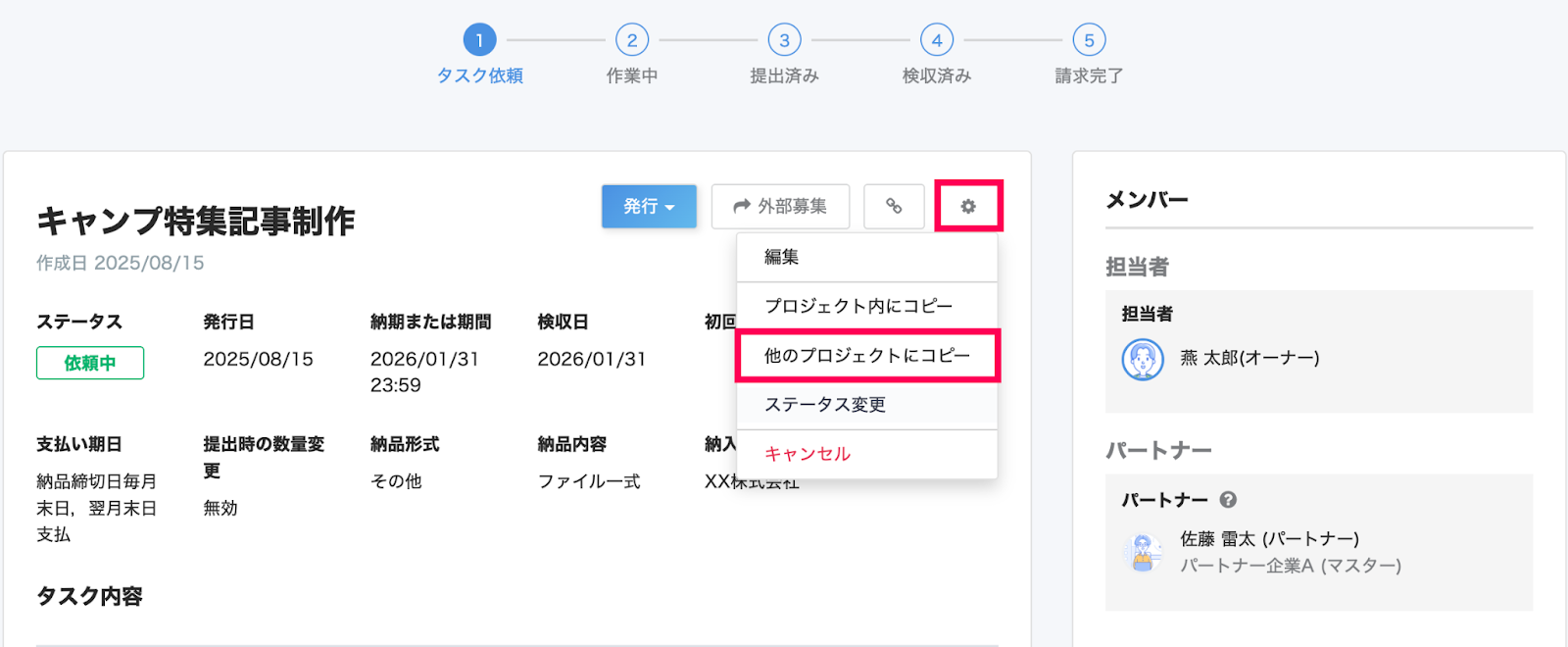Click the link chain icon button

coord(894,206)
